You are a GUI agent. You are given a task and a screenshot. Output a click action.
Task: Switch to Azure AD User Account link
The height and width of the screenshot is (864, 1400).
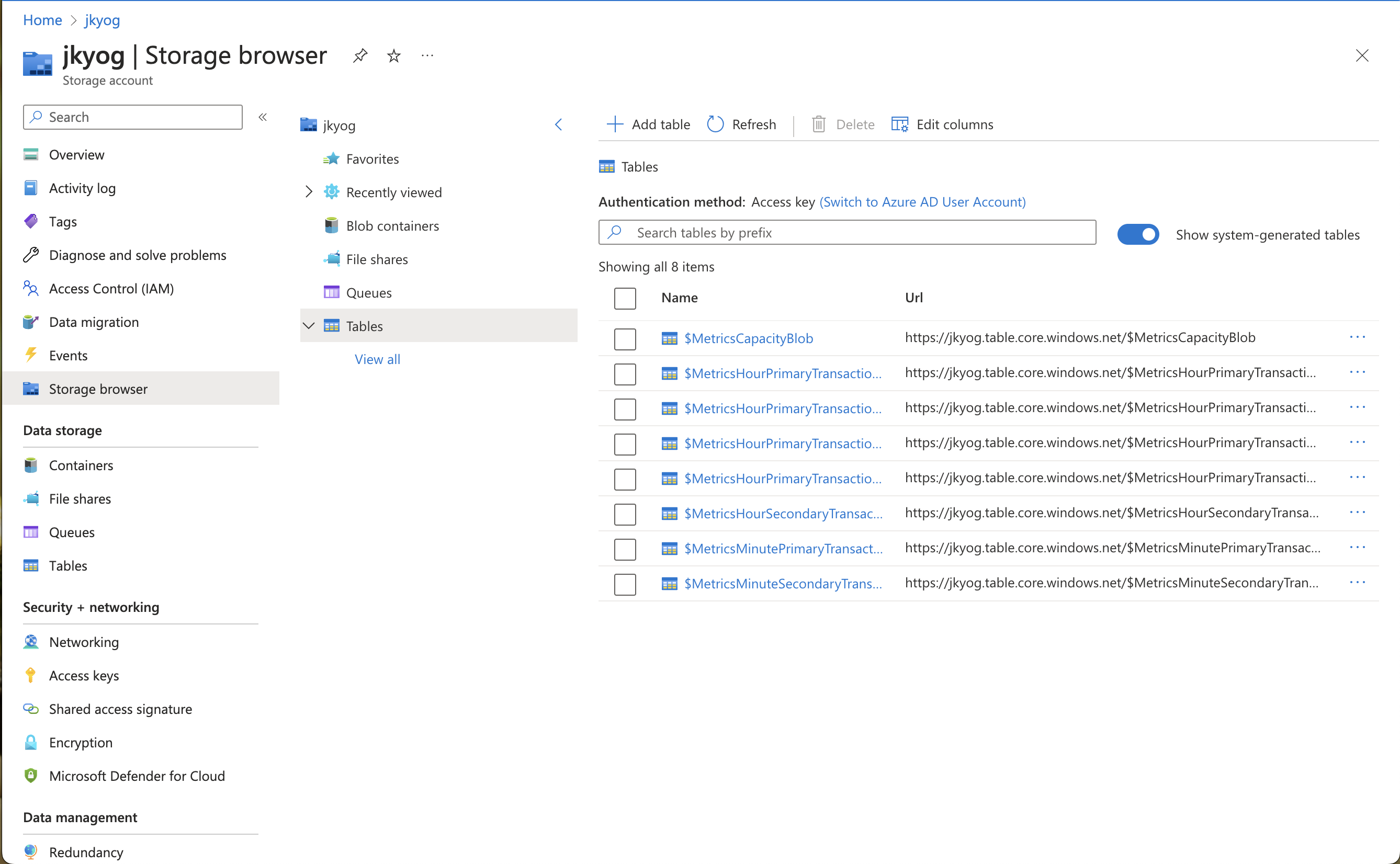tap(922, 202)
